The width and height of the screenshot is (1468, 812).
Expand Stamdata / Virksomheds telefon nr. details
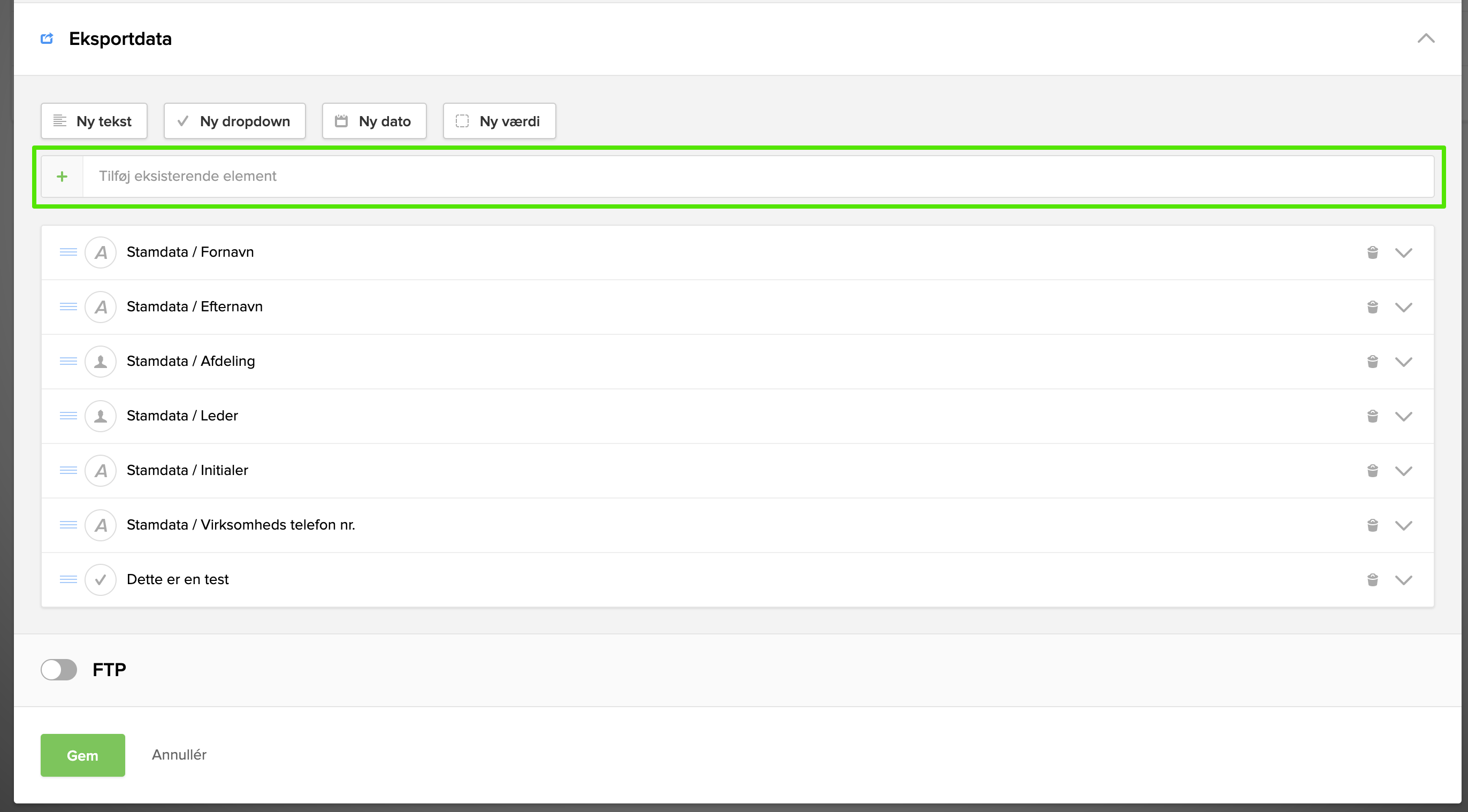coord(1403,525)
